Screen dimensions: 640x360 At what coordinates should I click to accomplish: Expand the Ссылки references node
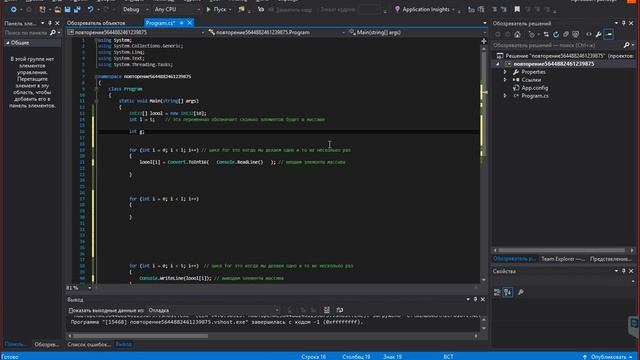[505, 80]
